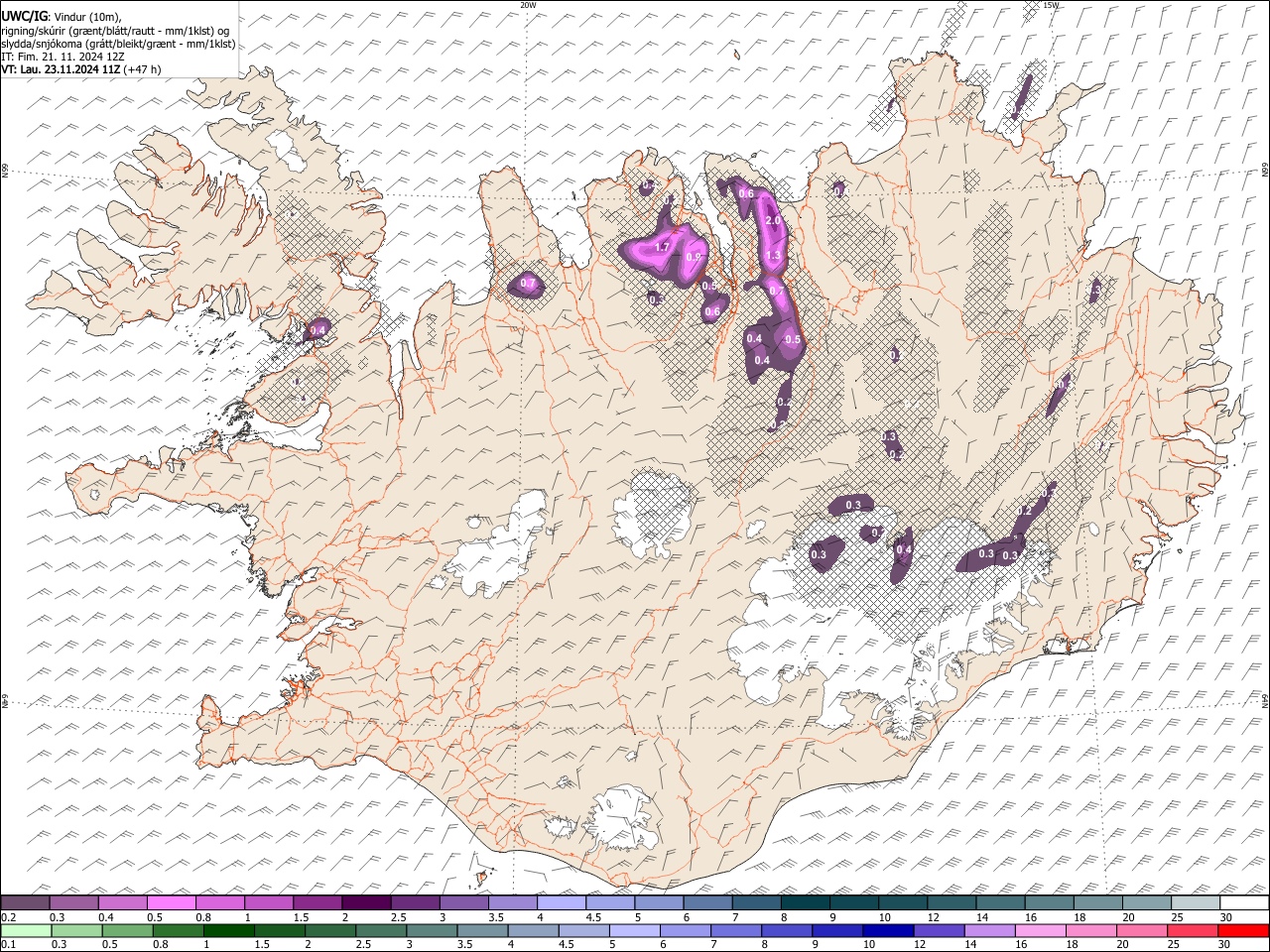The width and height of the screenshot is (1270, 952).
Task: Pick the deep blue 10 swatch in lower legend row
Action: pyautogui.click(x=888, y=930)
